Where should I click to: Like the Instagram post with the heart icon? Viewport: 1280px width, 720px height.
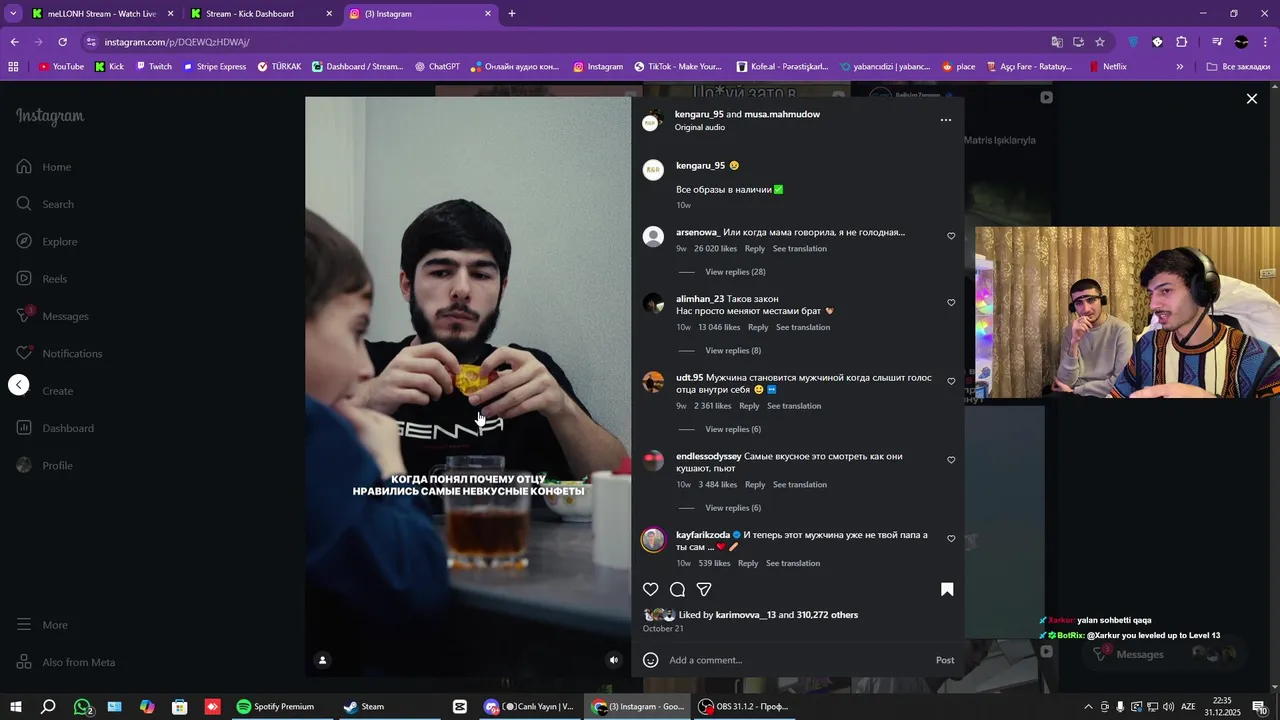650,590
